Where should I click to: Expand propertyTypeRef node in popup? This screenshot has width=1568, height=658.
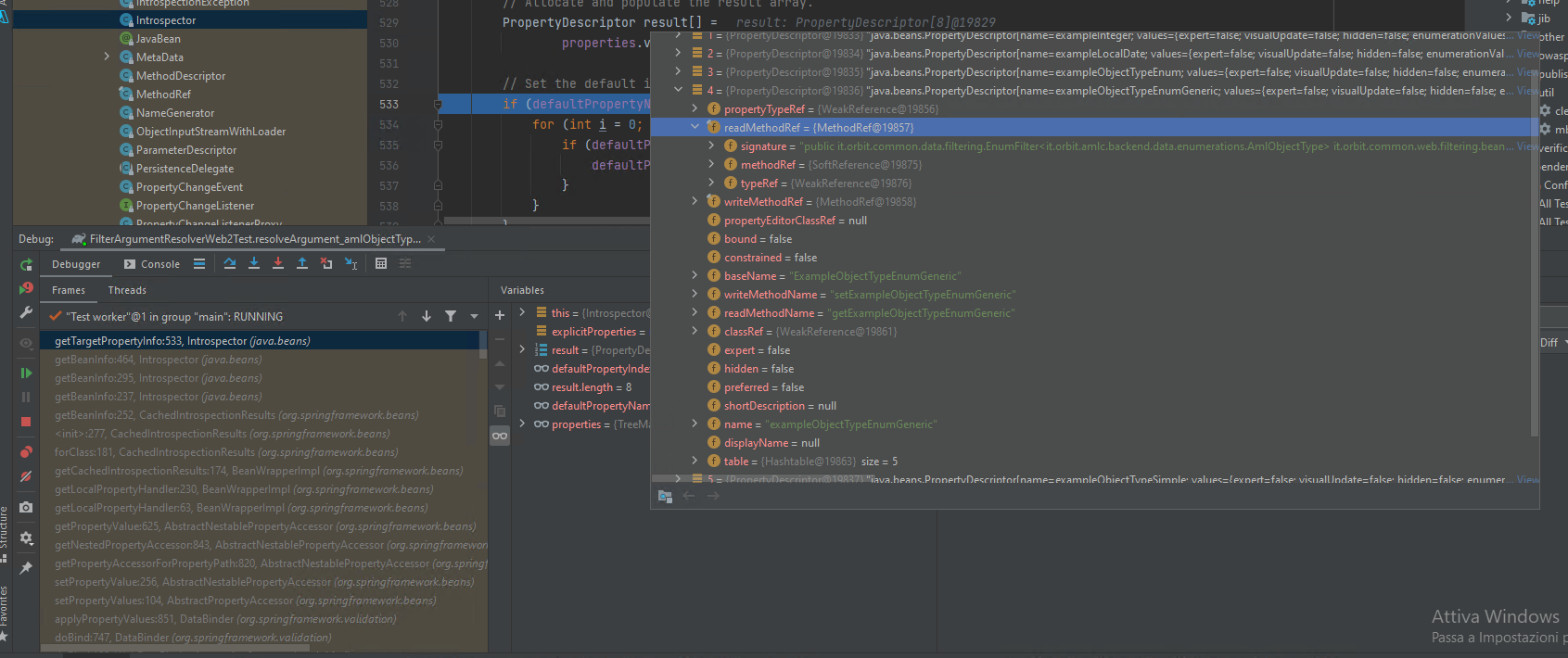pyautogui.click(x=695, y=108)
